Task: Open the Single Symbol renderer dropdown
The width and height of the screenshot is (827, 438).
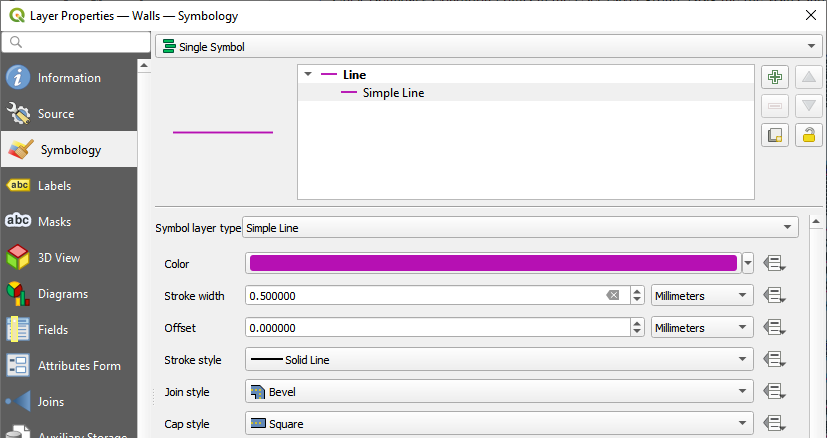Action: click(488, 47)
